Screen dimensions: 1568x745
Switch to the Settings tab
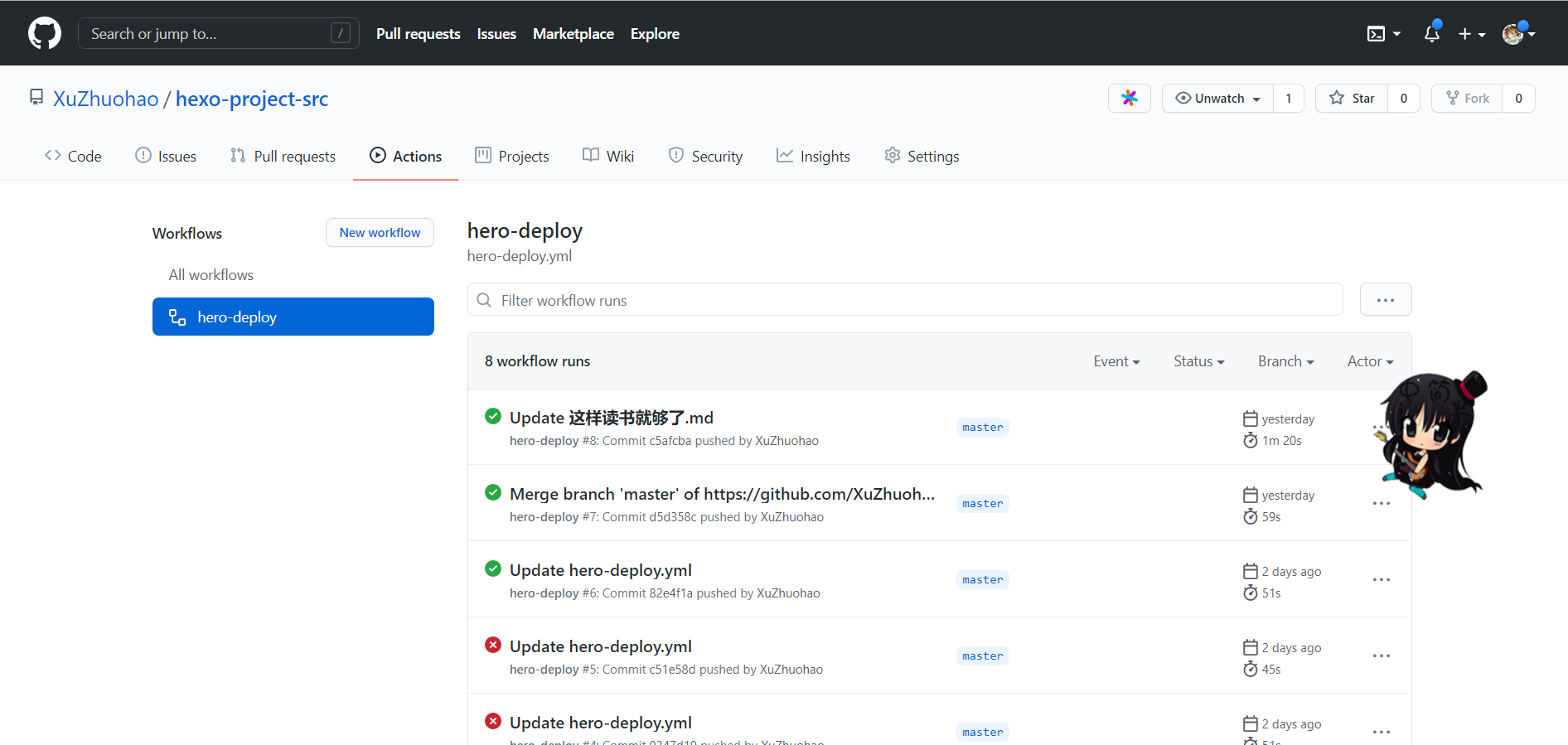pyautogui.click(x=922, y=156)
